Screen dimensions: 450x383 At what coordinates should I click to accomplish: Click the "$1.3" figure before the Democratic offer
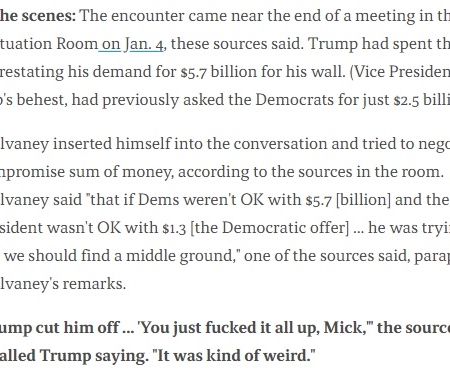pos(174,228)
